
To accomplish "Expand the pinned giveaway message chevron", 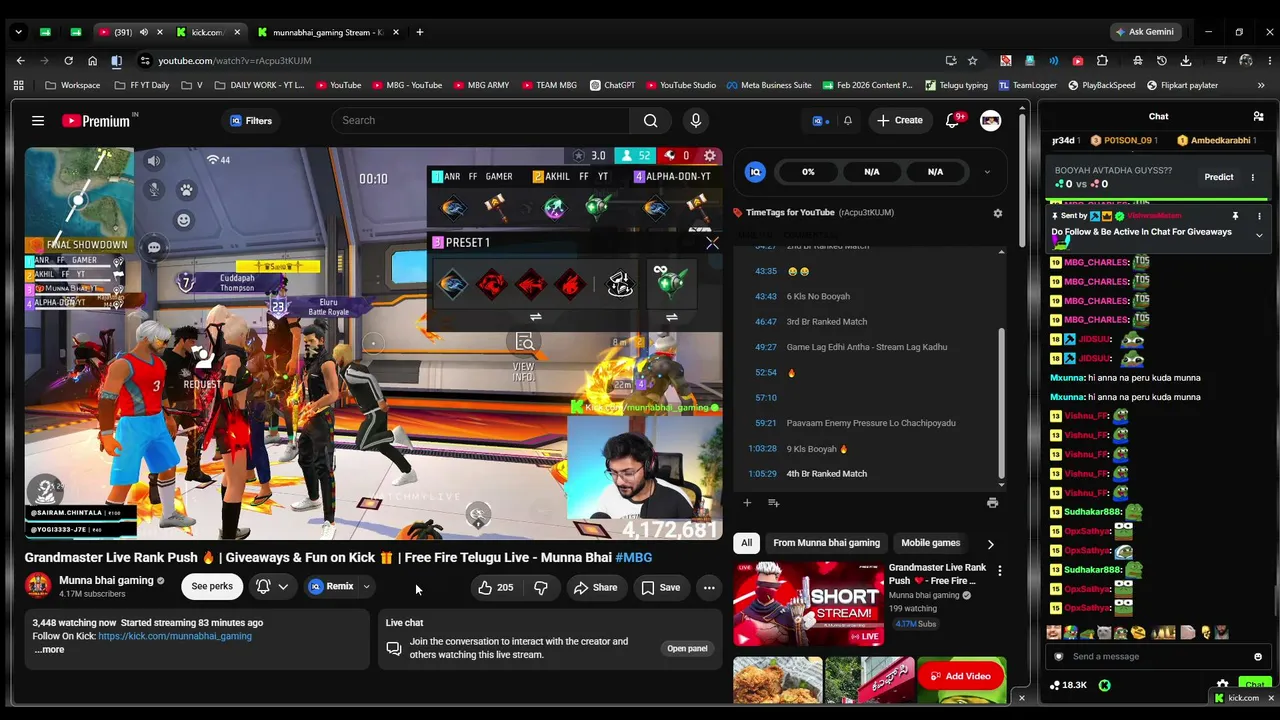I will pyautogui.click(x=1259, y=235).
